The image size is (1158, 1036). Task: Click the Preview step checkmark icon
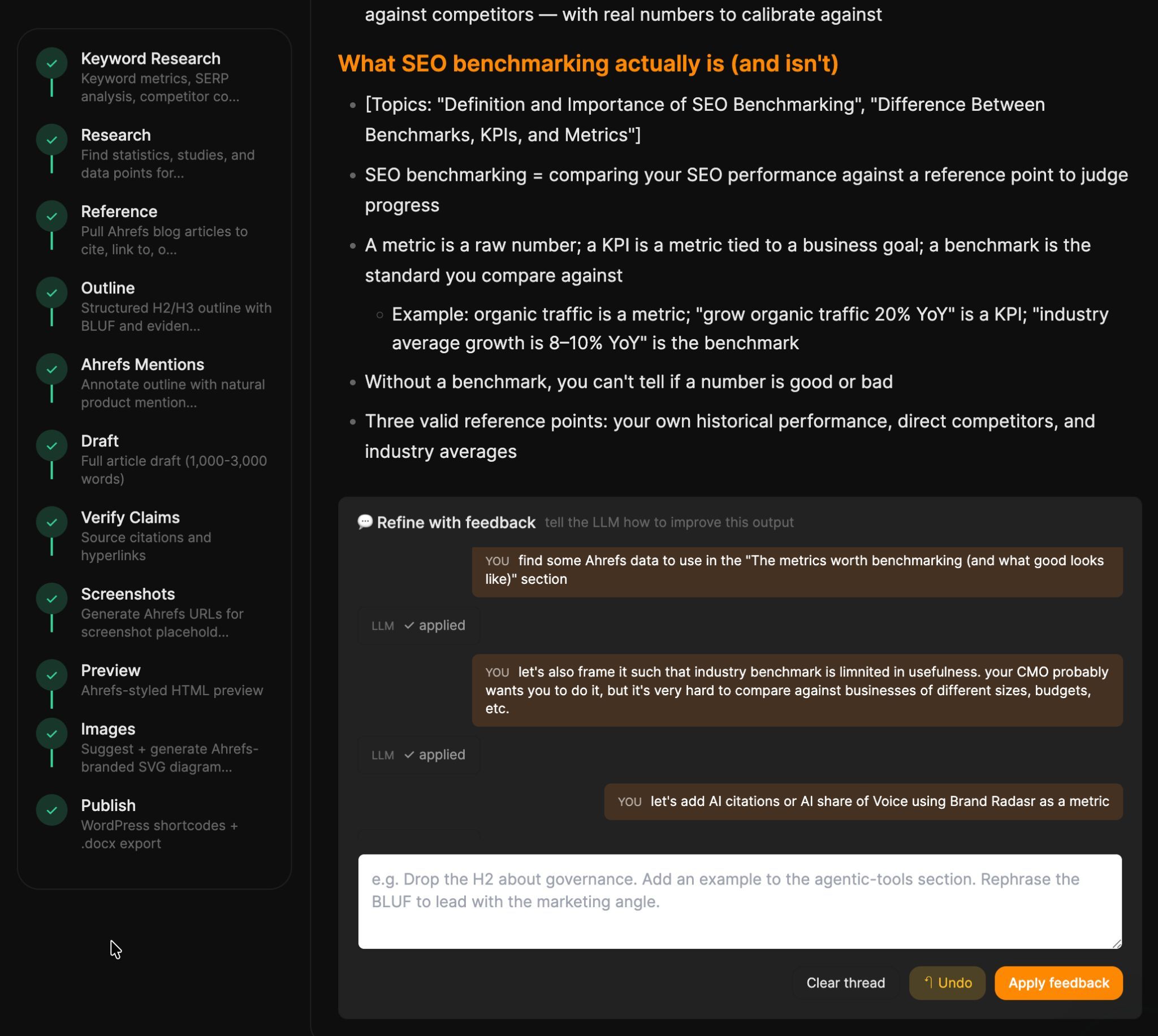point(52,675)
